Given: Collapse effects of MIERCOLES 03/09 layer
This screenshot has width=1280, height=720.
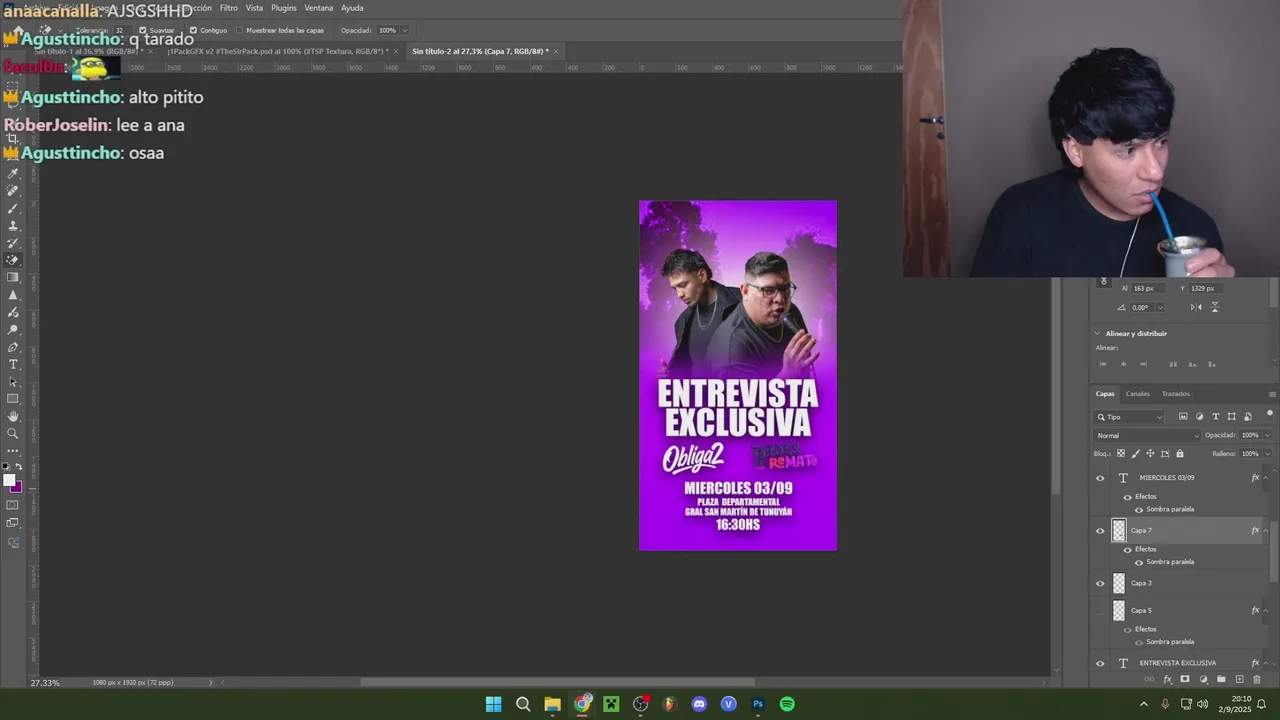Looking at the screenshot, I should pyautogui.click(x=1266, y=478).
